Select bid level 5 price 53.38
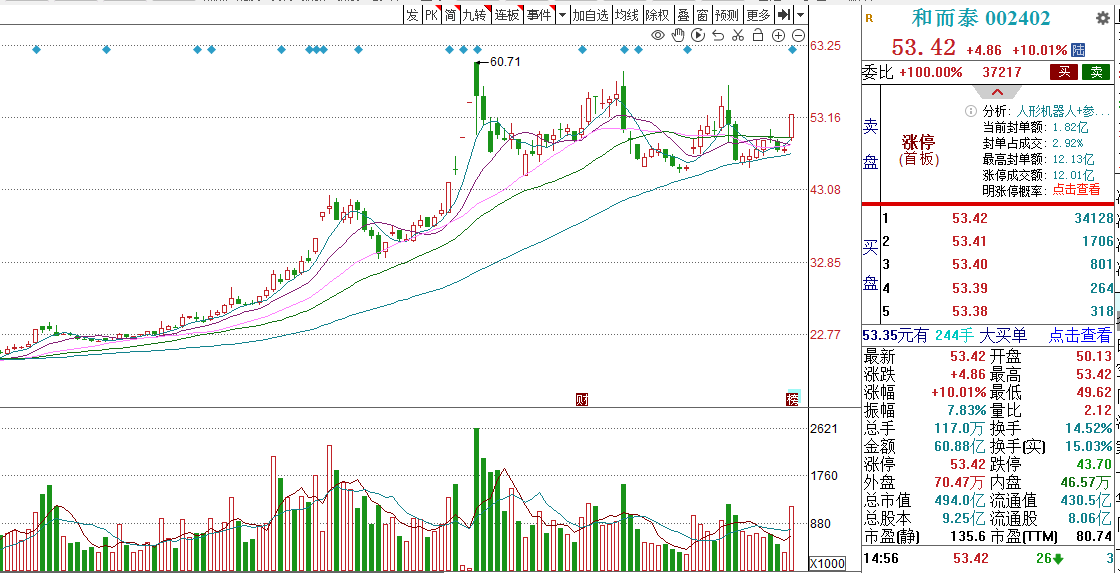 click(969, 312)
